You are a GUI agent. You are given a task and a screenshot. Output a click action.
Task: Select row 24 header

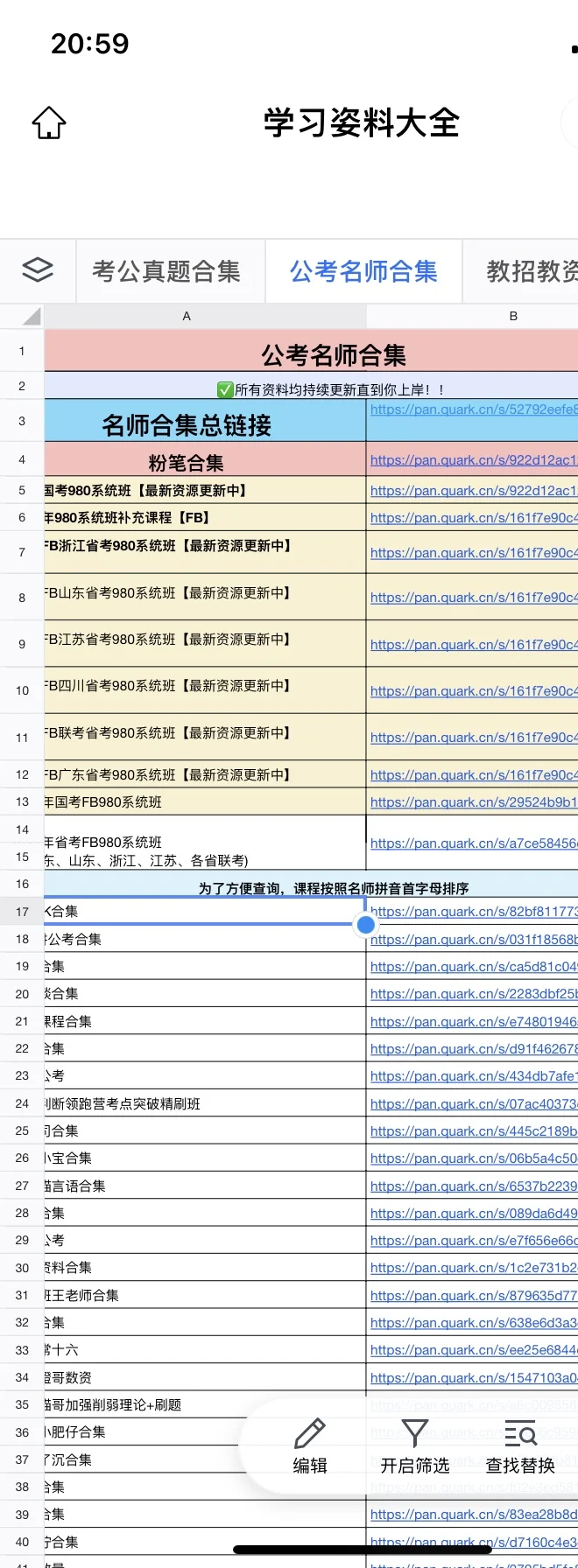[x=22, y=1103]
